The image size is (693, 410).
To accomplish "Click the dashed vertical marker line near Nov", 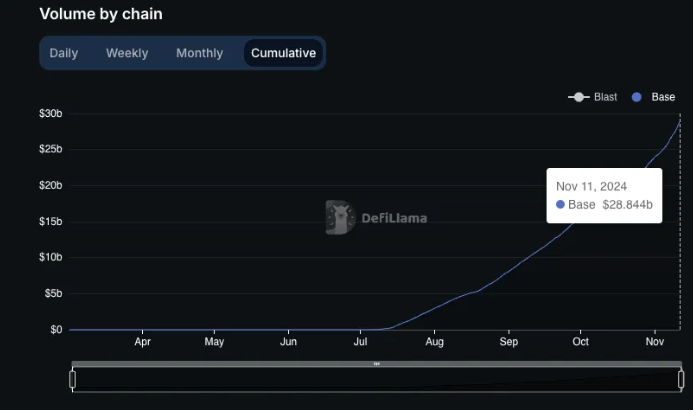I will [680, 250].
